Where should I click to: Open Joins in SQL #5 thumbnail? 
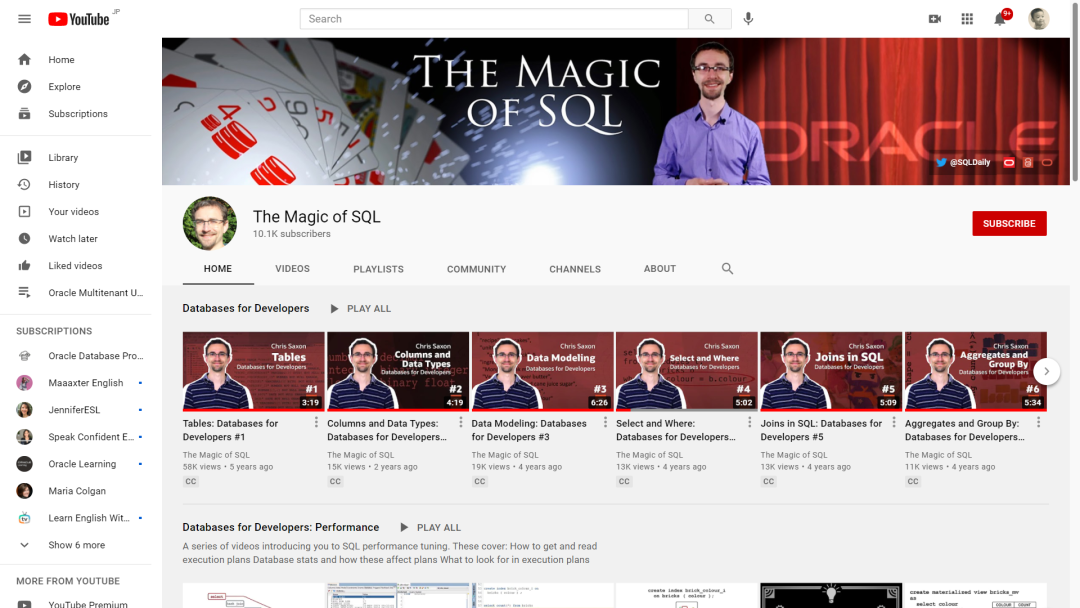click(831, 371)
